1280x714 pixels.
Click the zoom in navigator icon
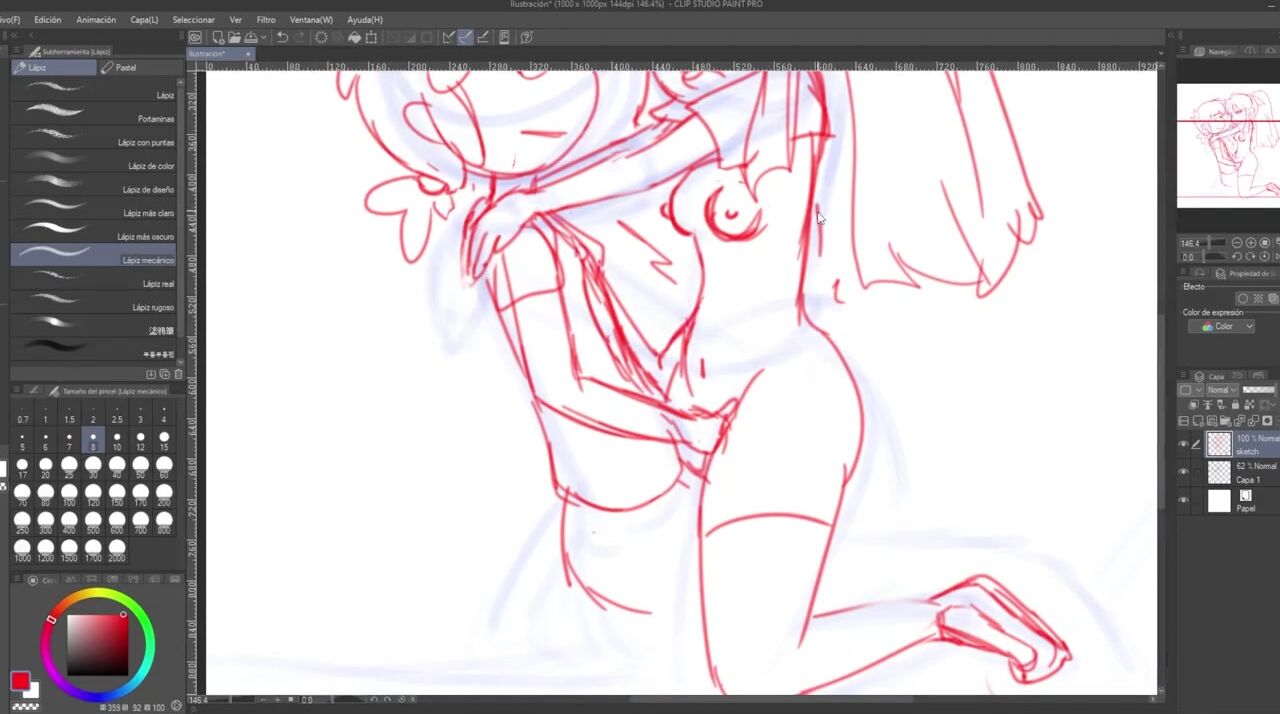pos(1251,243)
